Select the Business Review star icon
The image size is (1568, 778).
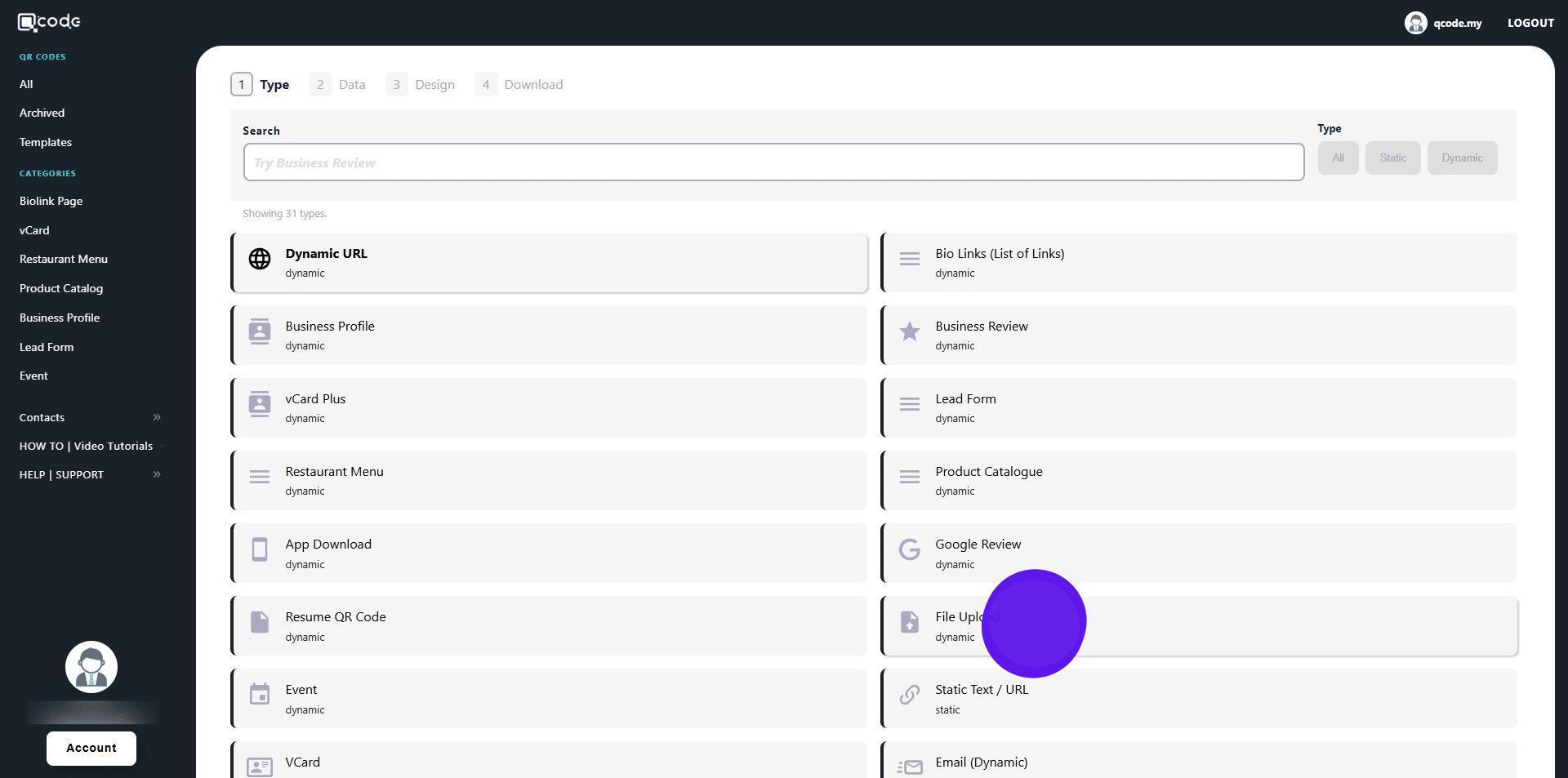(909, 331)
